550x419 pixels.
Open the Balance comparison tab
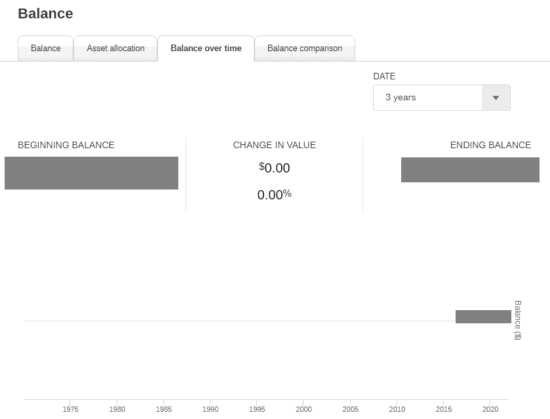pos(304,48)
